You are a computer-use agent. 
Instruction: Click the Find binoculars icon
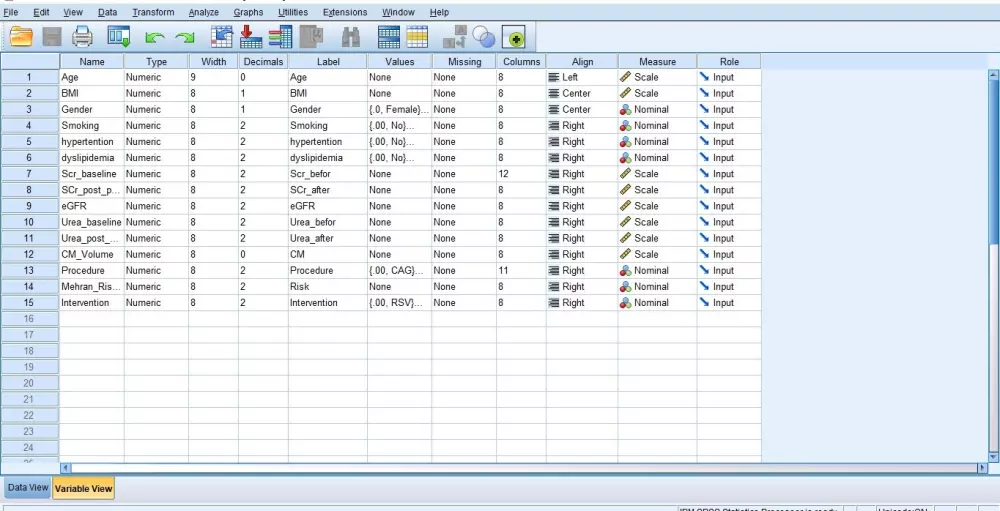point(351,38)
